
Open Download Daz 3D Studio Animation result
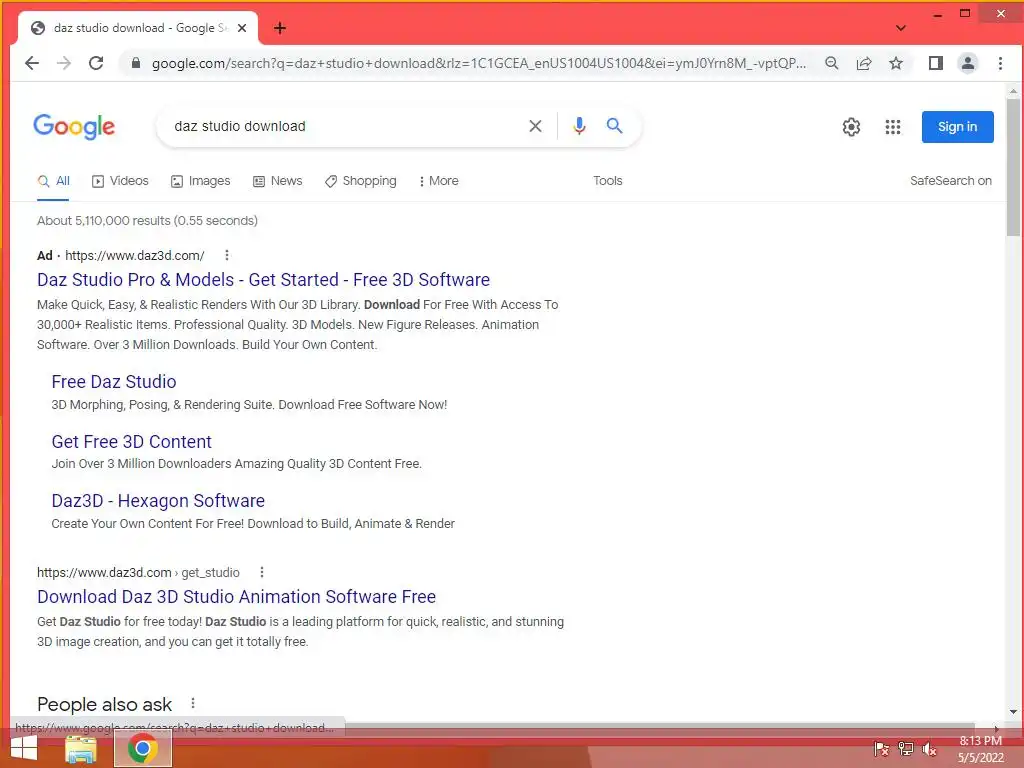(x=236, y=597)
